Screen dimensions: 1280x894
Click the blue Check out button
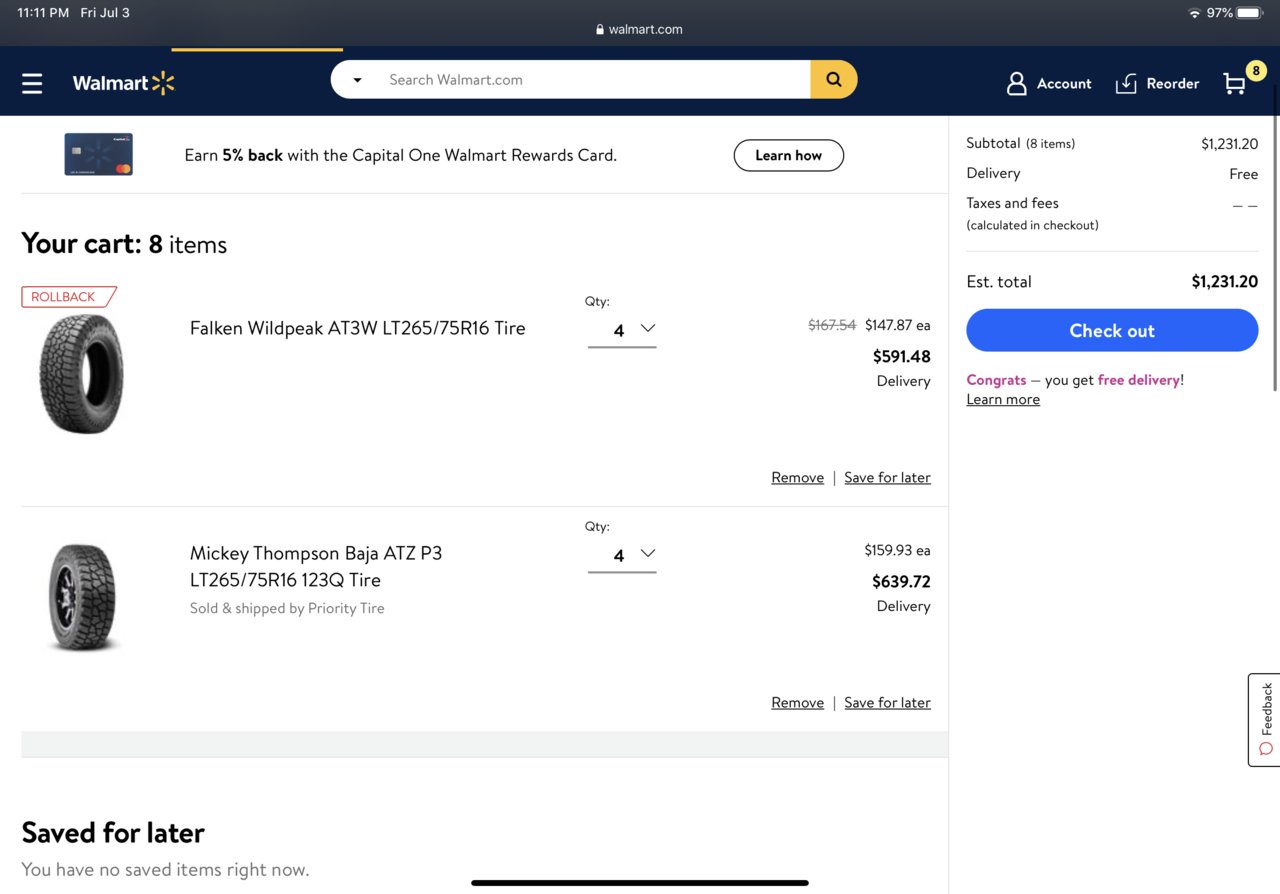pyautogui.click(x=1112, y=330)
